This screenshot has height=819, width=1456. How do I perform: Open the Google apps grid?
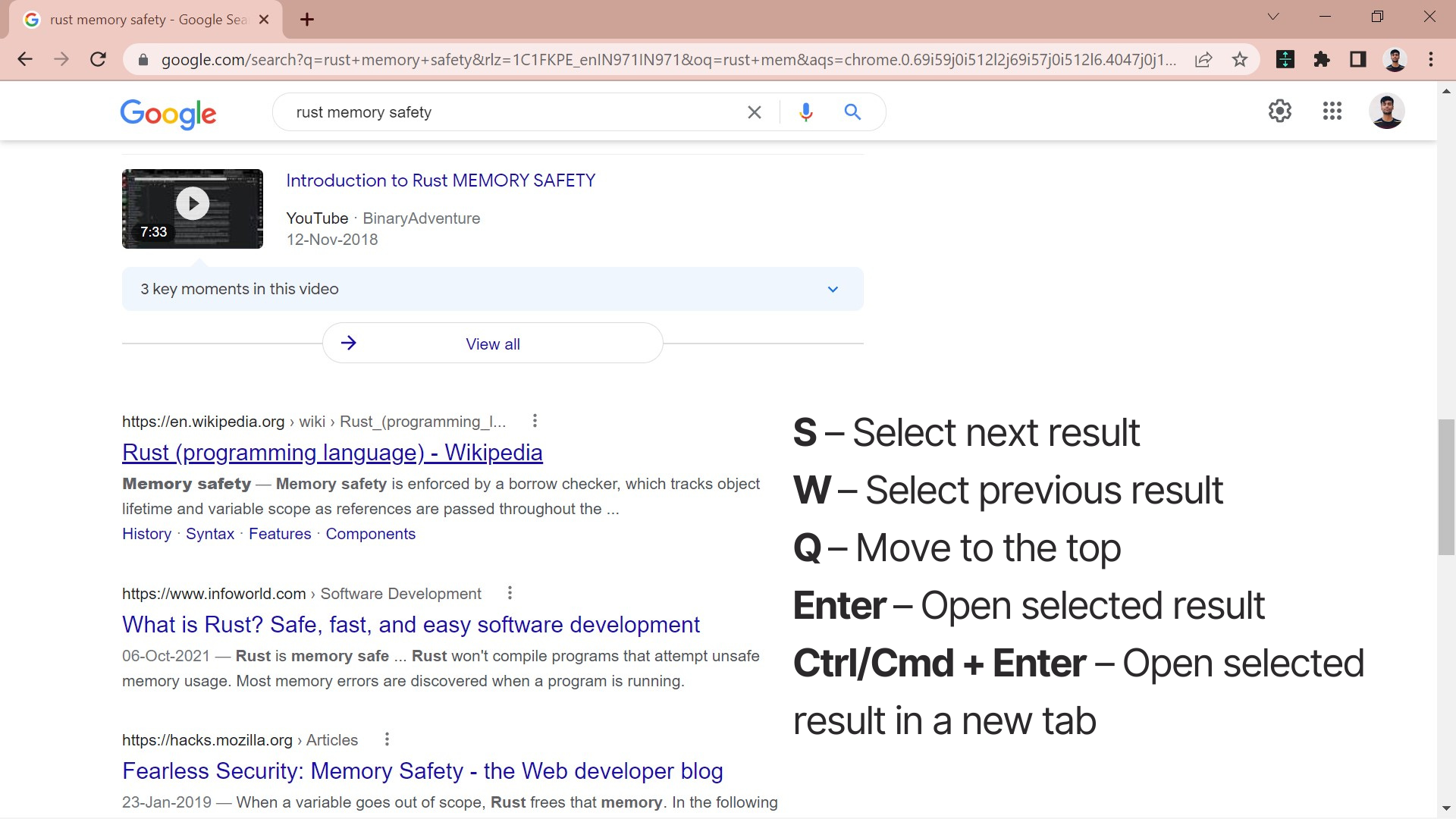1332,111
